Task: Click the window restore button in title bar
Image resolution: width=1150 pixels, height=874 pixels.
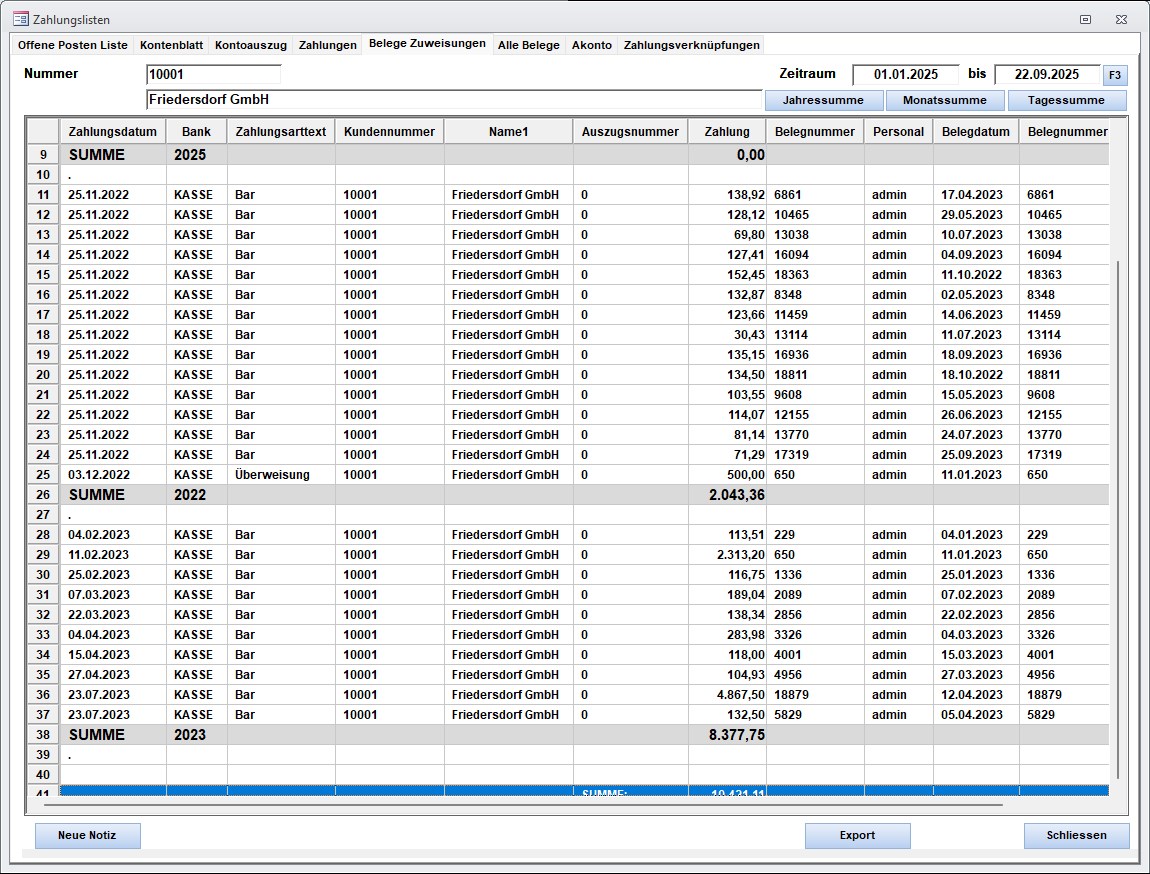Action: coord(1085,19)
